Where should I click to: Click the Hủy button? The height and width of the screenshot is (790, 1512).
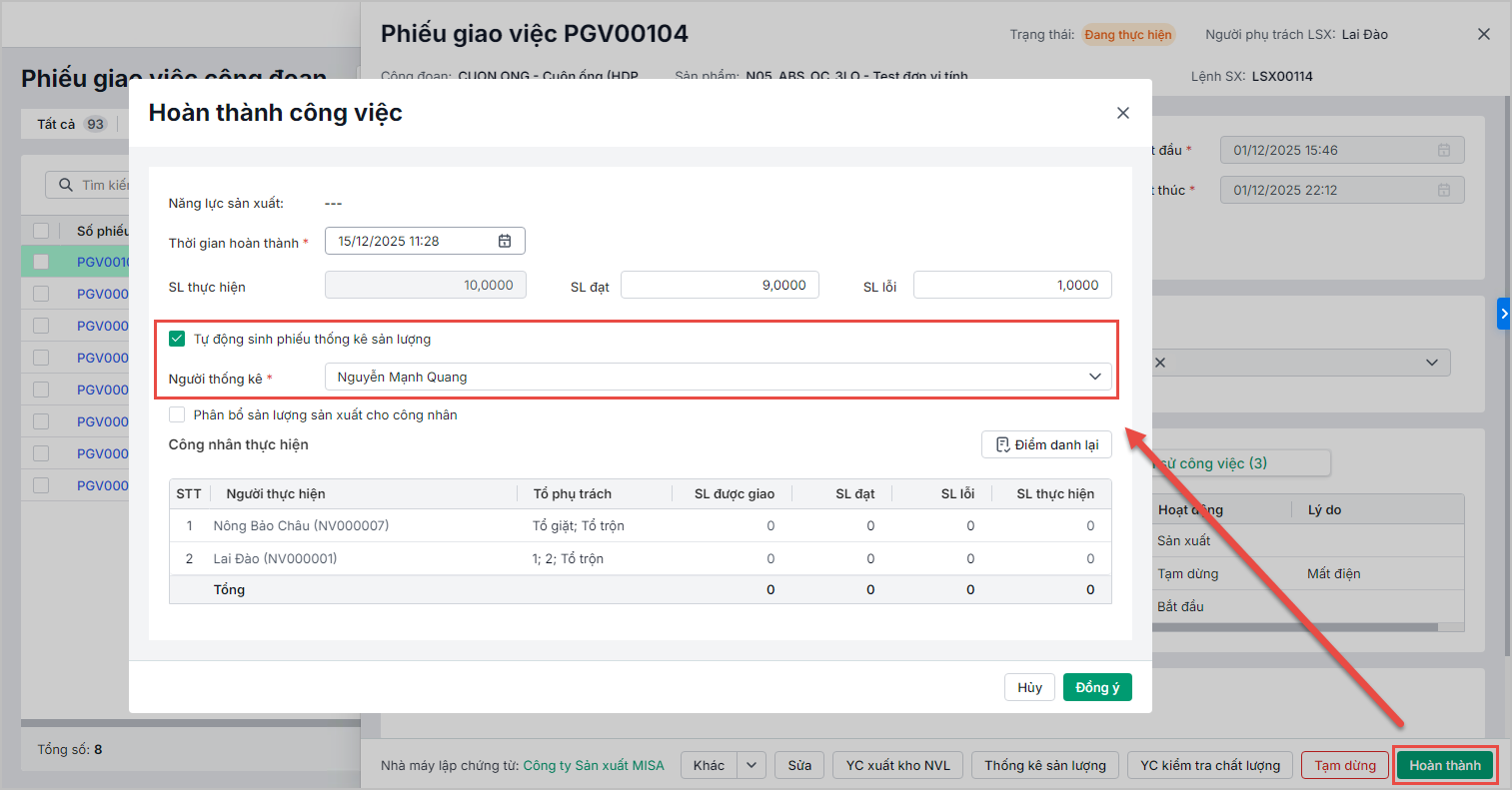click(x=1029, y=687)
